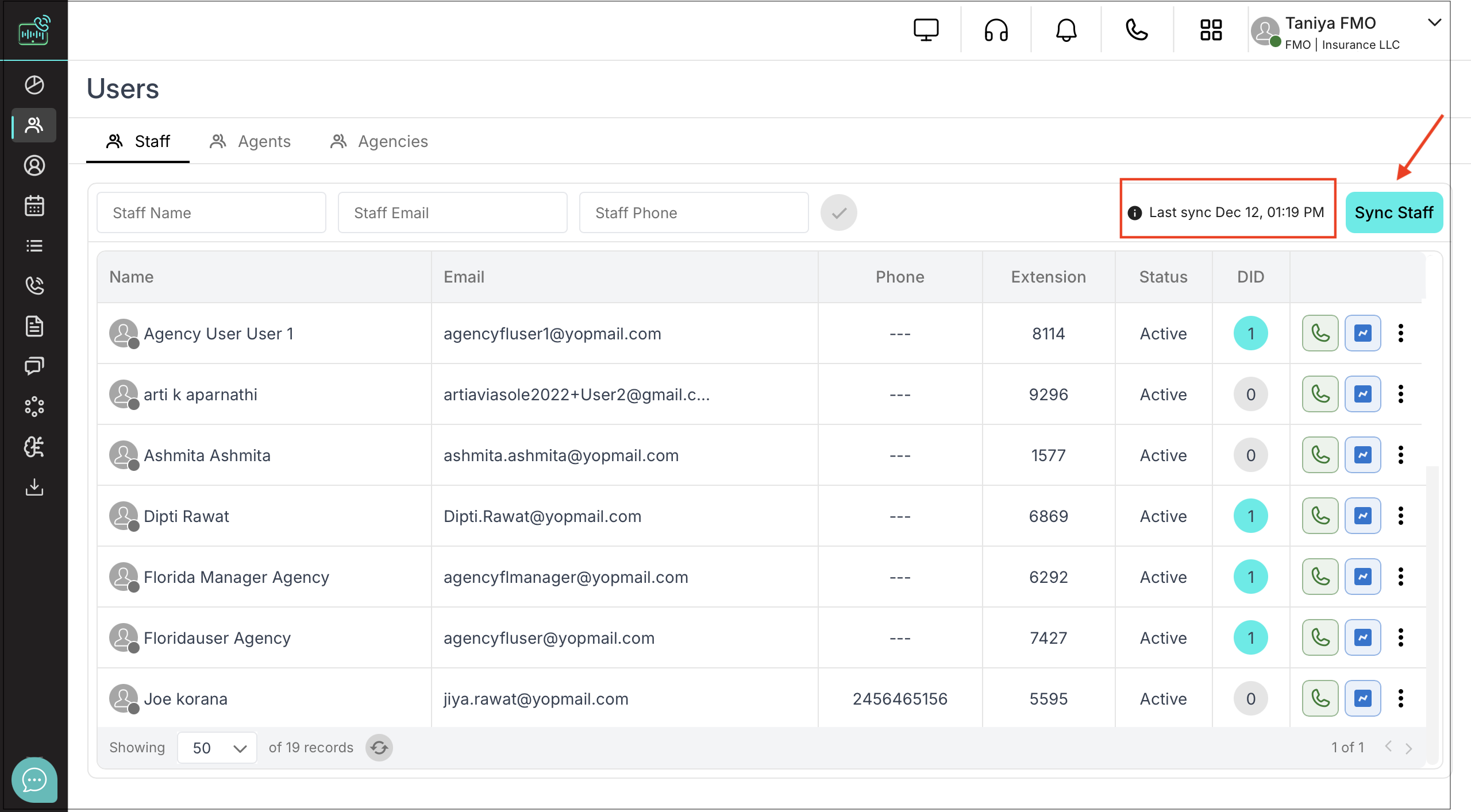Click DID badge for Agency User User 1

1250,333
